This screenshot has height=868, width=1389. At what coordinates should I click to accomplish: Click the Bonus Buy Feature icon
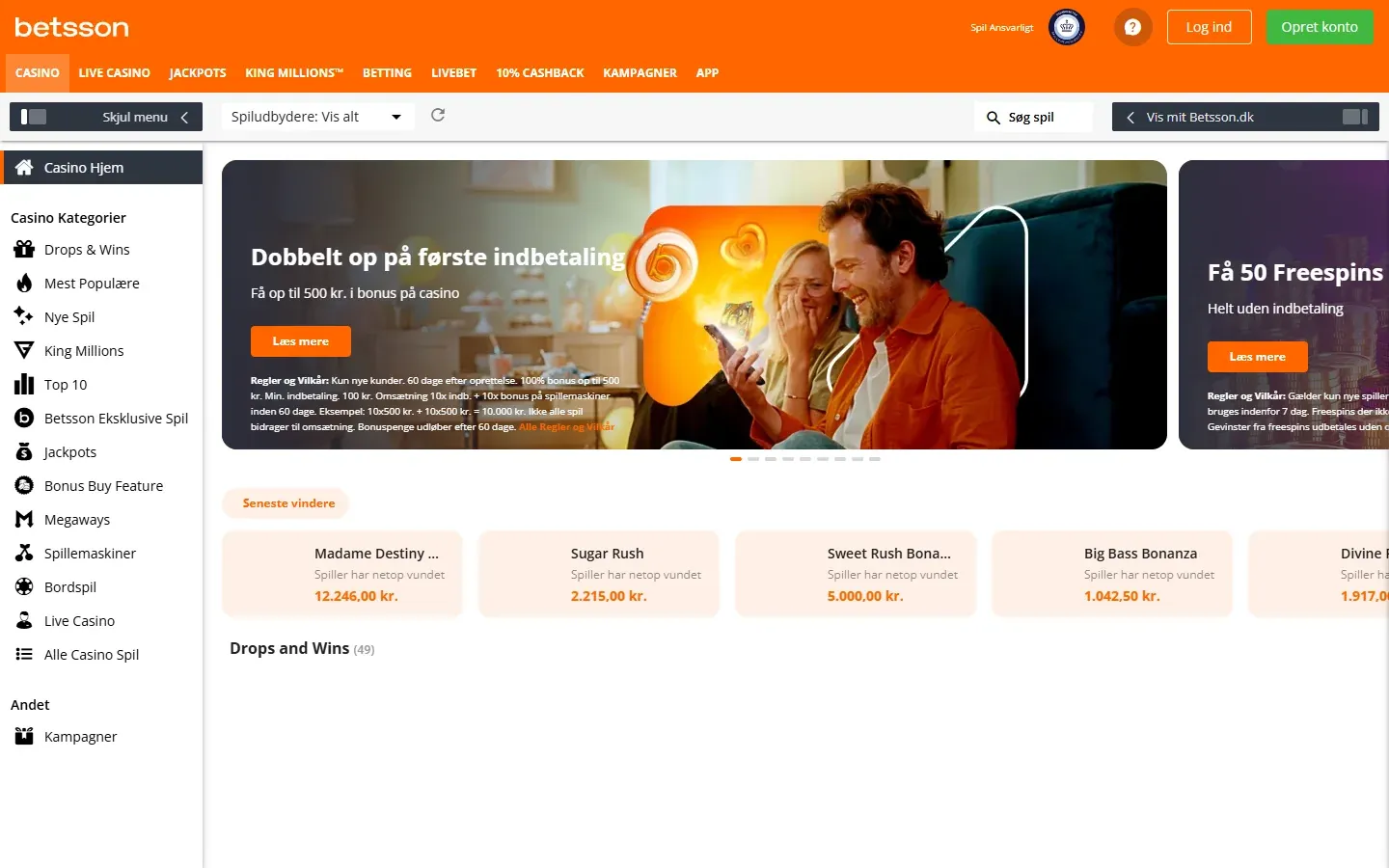coord(24,485)
